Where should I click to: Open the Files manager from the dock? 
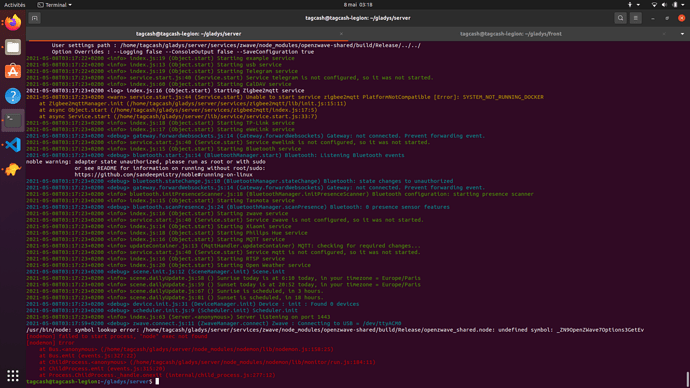point(13,47)
